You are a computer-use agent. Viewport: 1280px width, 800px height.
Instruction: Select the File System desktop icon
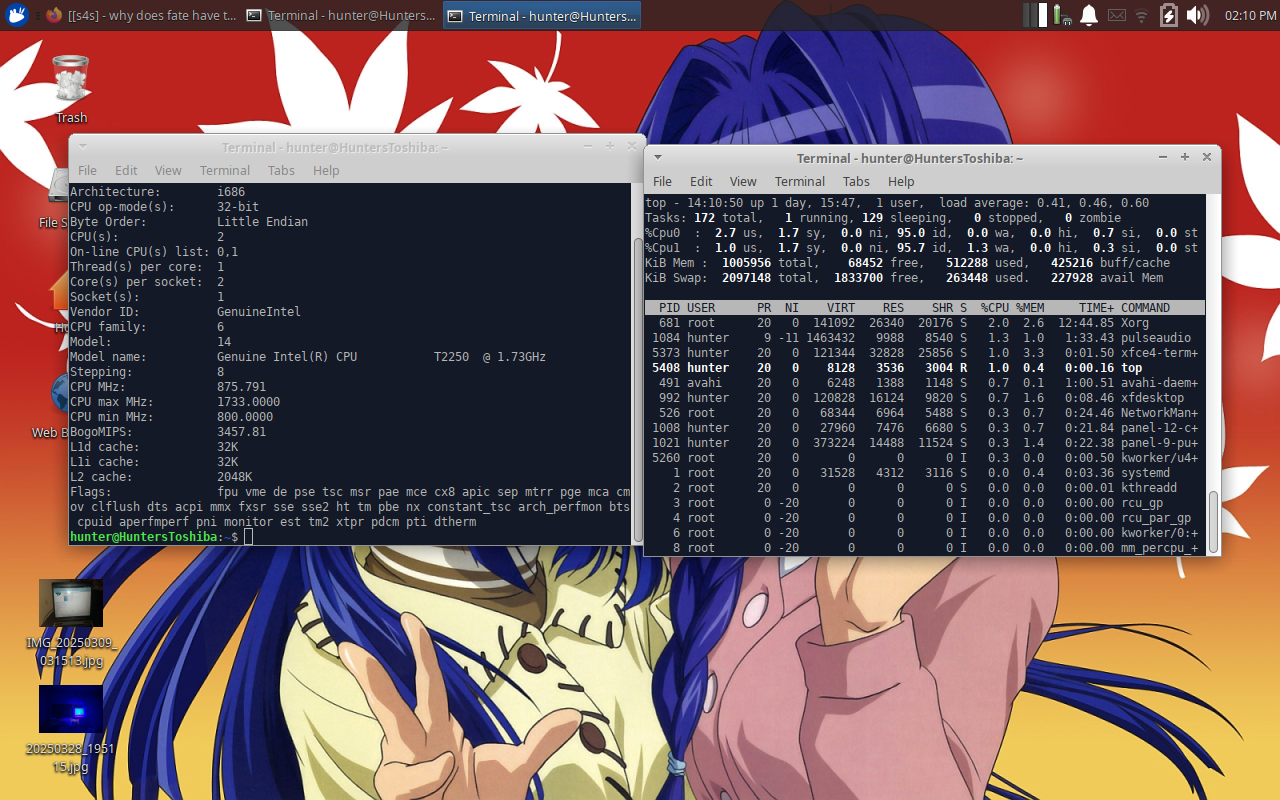coord(59,196)
